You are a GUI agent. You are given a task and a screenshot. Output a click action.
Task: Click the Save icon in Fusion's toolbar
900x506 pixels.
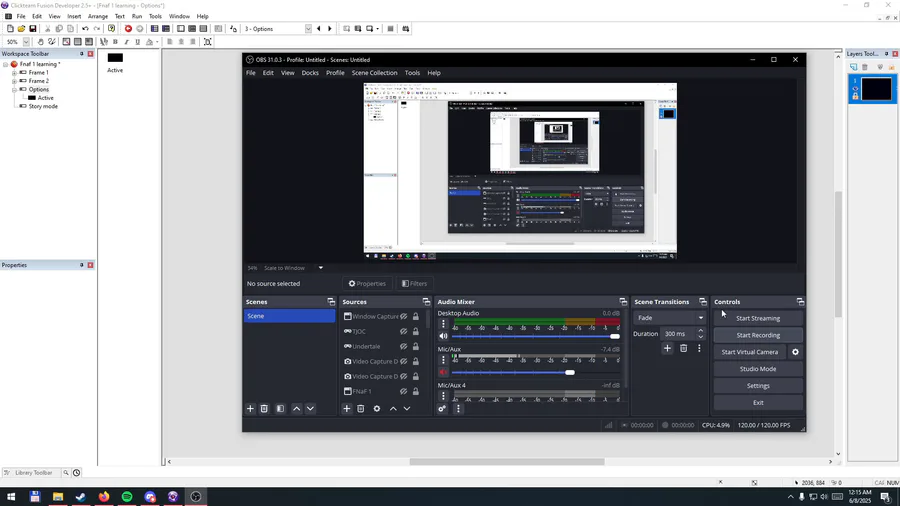coord(33,29)
